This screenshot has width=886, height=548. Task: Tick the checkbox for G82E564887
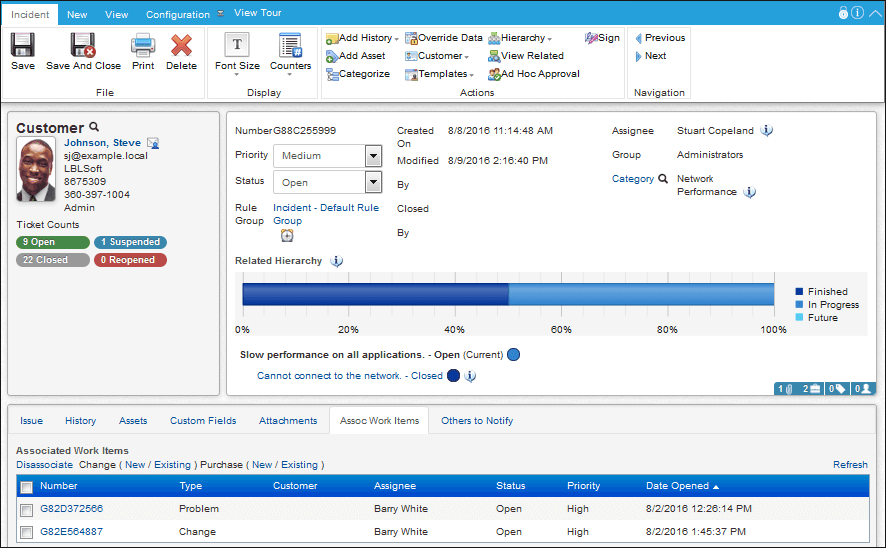pyautogui.click(x=27, y=532)
